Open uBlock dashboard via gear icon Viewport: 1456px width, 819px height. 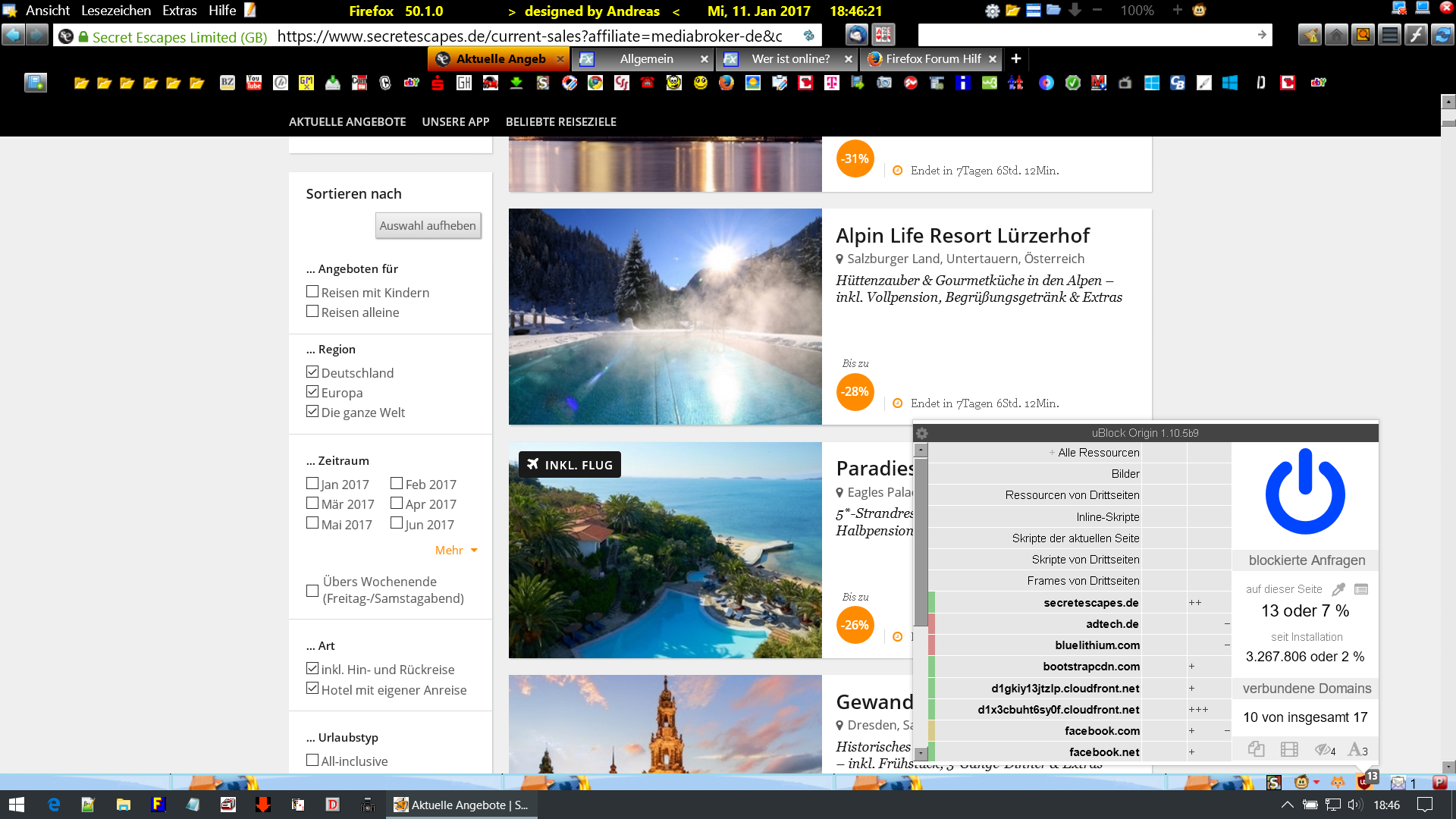tap(922, 434)
